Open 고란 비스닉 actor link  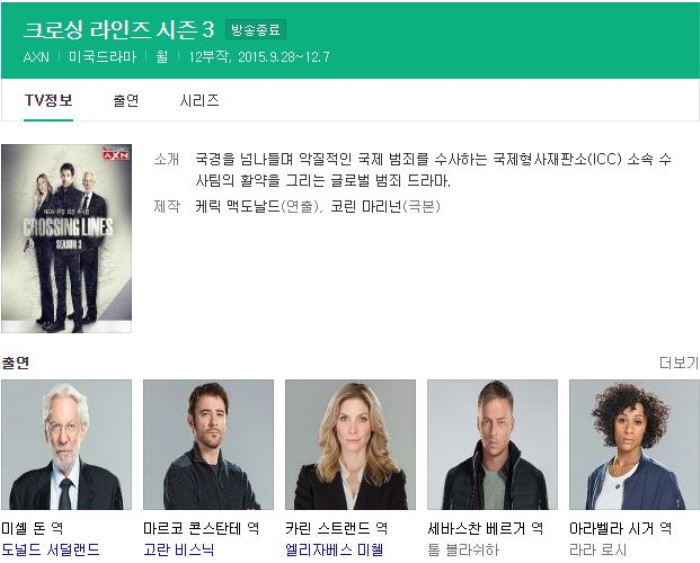(x=179, y=549)
